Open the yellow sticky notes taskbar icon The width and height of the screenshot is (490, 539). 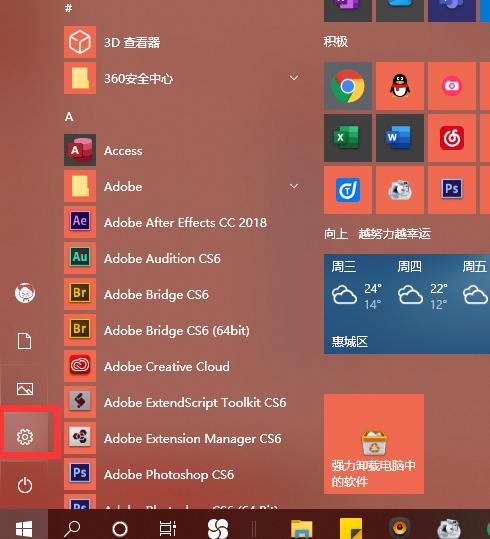click(x=351, y=528)
